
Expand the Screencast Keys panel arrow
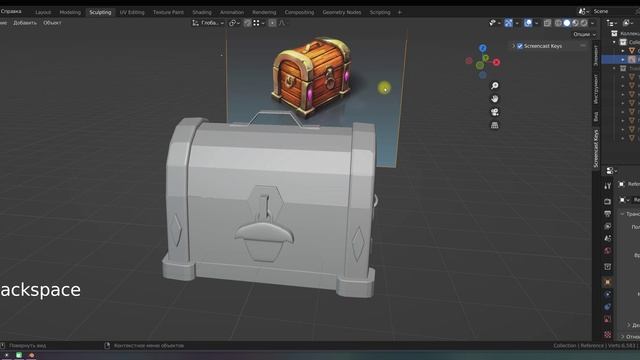(x=513, y=46)
